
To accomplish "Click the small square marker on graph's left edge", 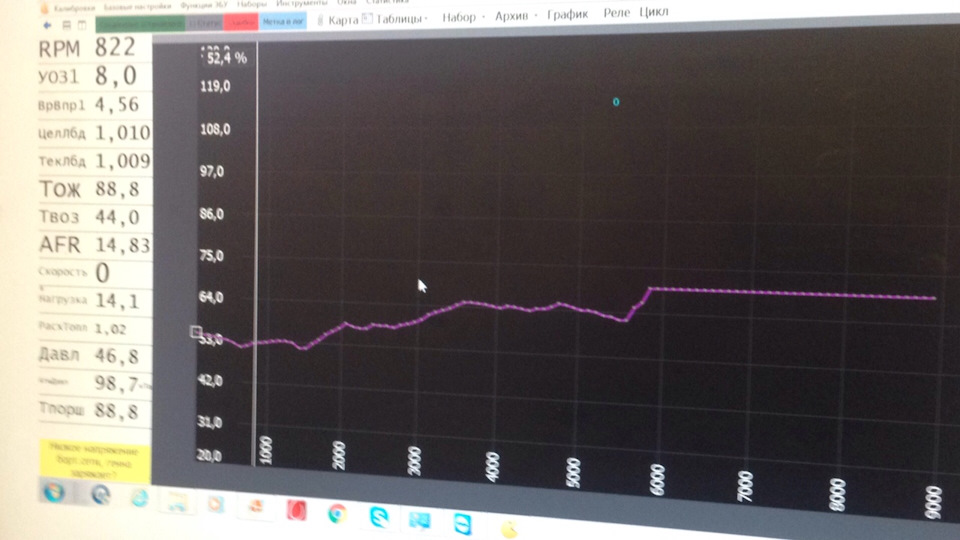I will (195, 333).
